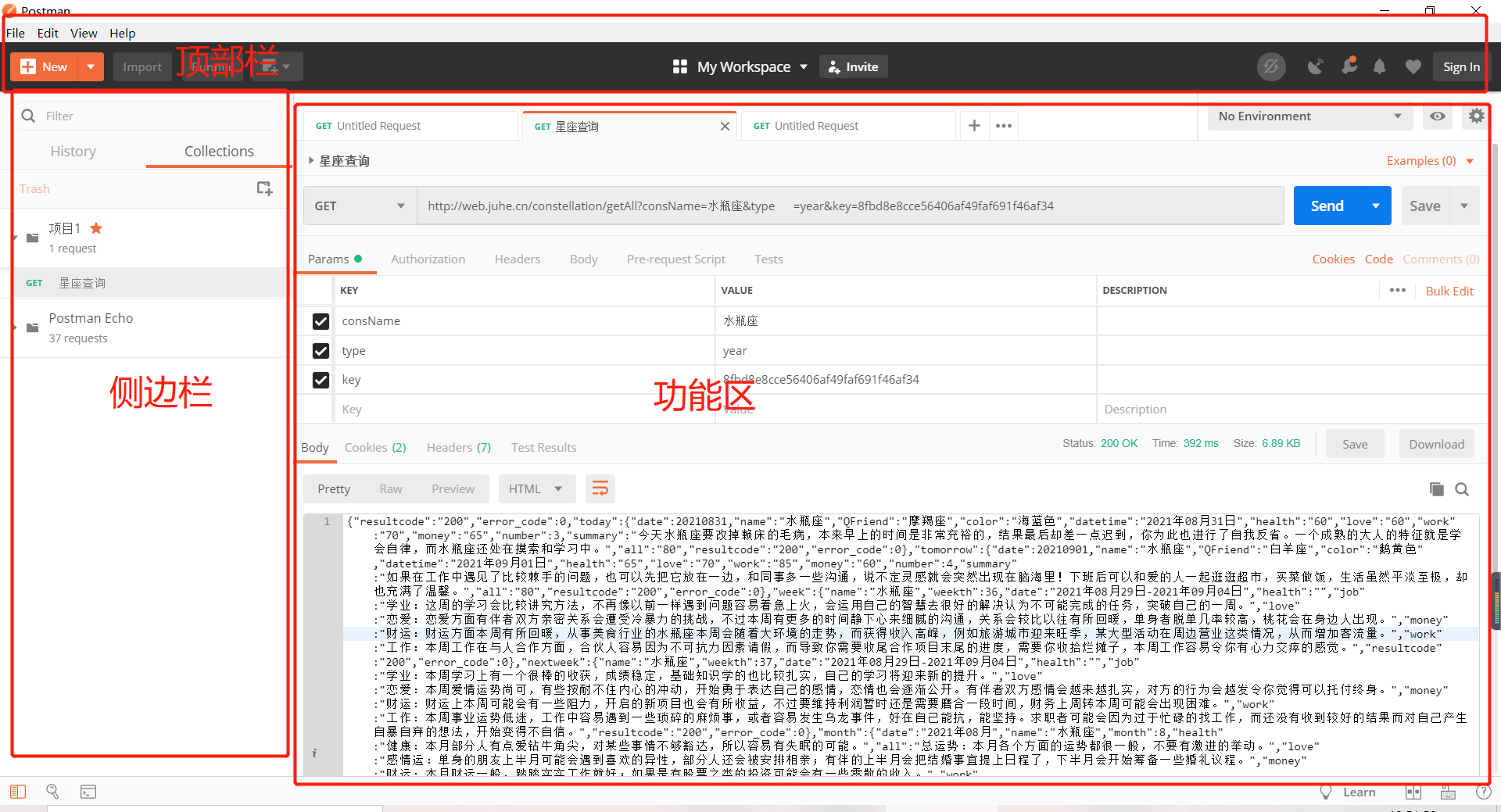Image resolution: width=1501 pixels, height=812 pixels.
Task: Uncheck the consName parameter checkbox
Action: (x=321, y=321)
